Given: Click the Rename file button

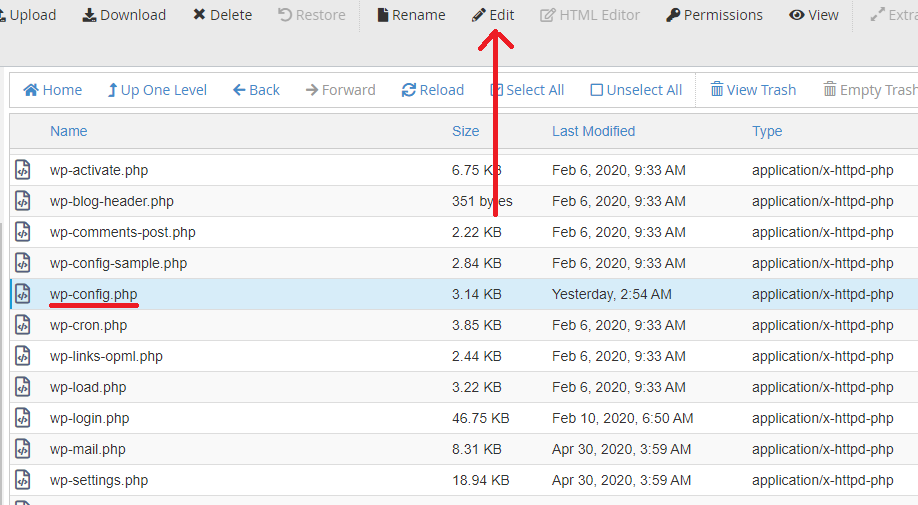Looking at the screenshot, I should 411,15.
